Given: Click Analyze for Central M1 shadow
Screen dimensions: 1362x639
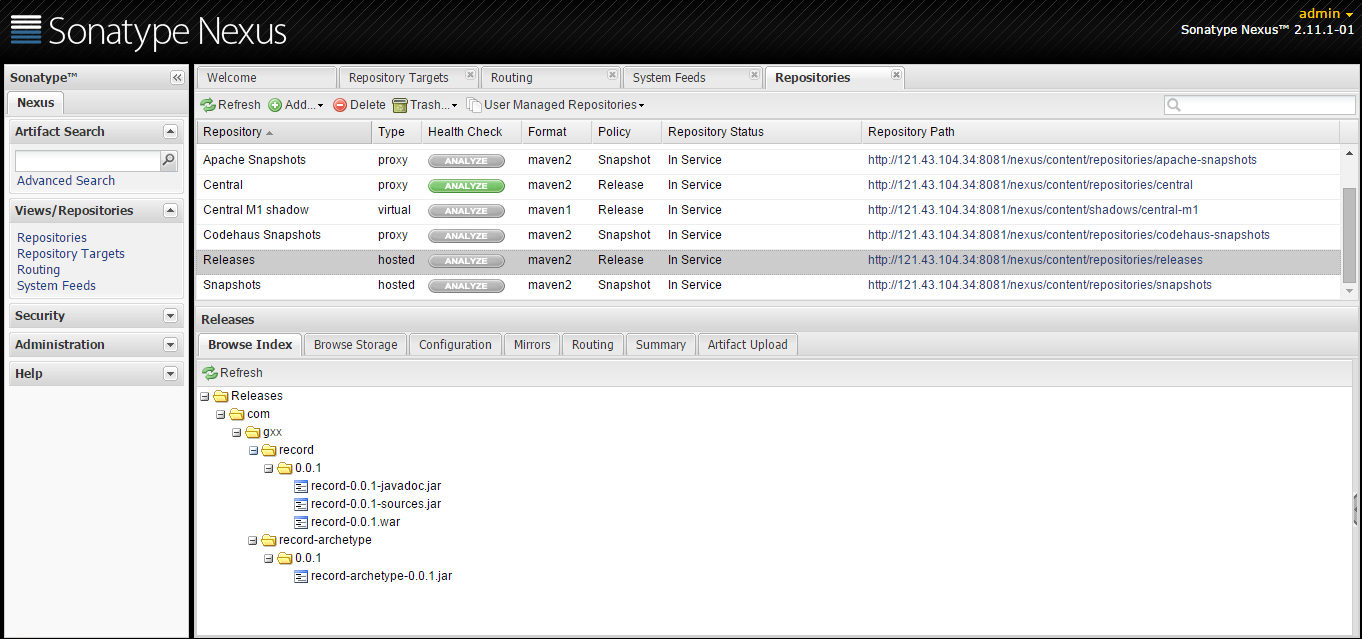Looking at the screenshot, I should tap(466, 211).
